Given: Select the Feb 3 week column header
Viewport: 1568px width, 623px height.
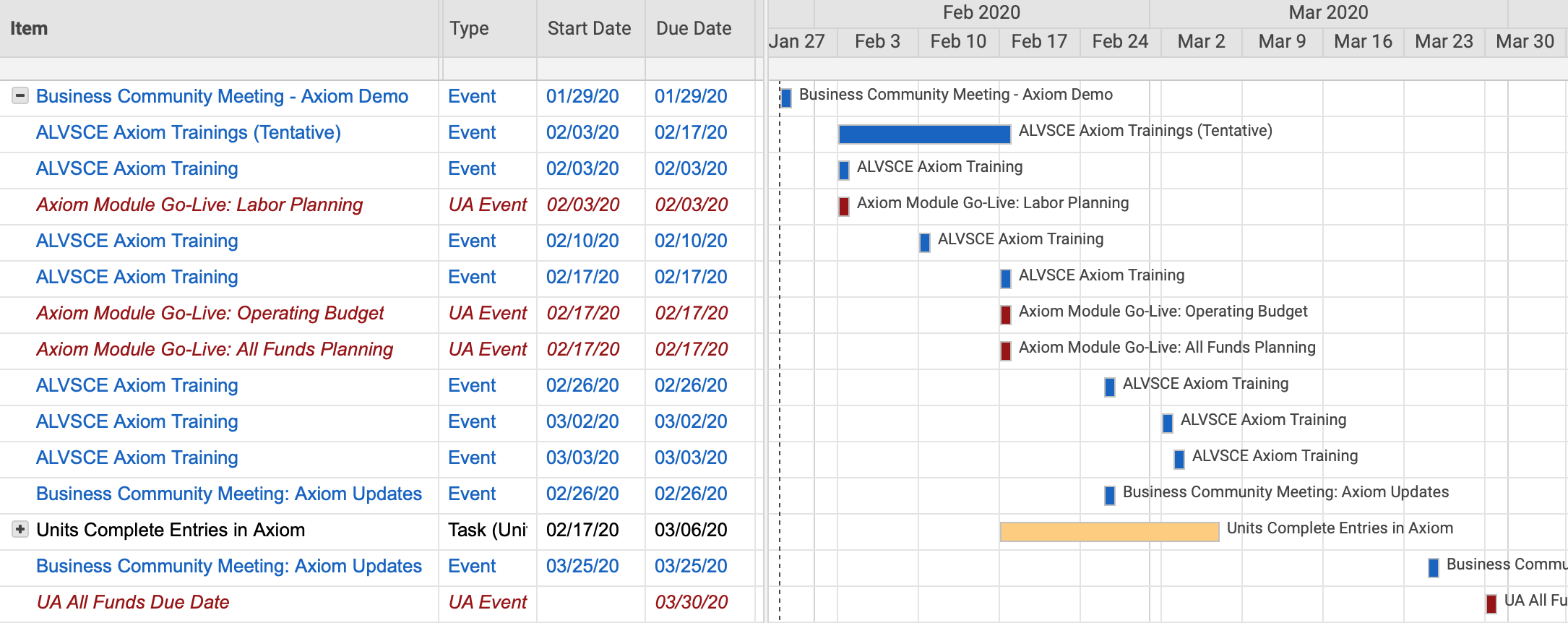Looking at the screenshot, I should click(x=877, y=41).
